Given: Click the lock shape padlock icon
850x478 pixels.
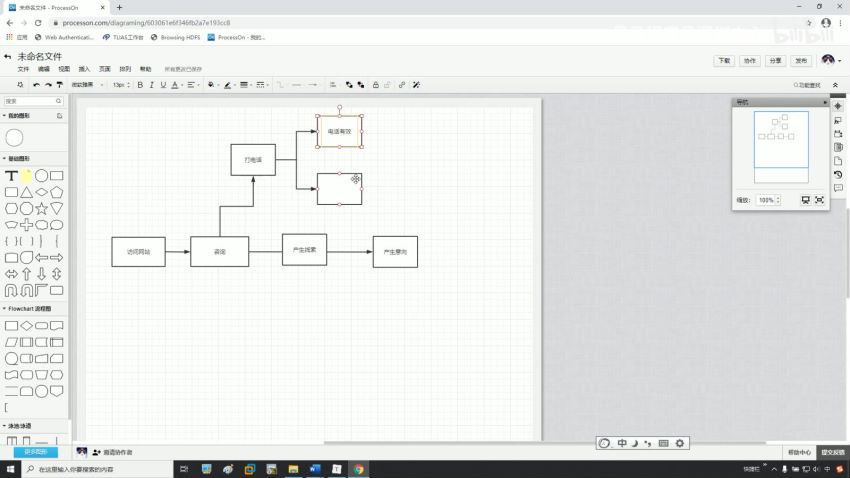Looking at the screenshot, I should 375,85.
